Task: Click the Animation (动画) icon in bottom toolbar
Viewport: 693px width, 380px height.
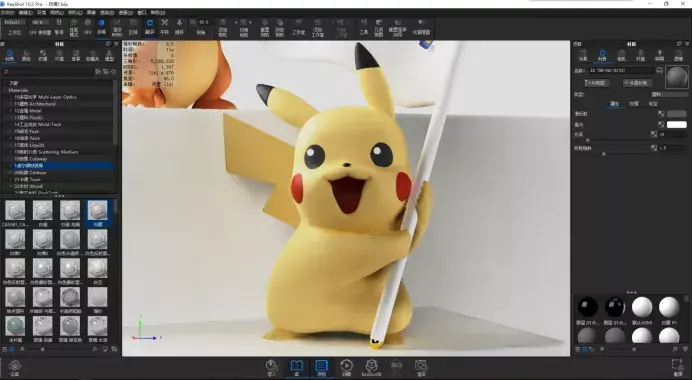Action: 346,368
